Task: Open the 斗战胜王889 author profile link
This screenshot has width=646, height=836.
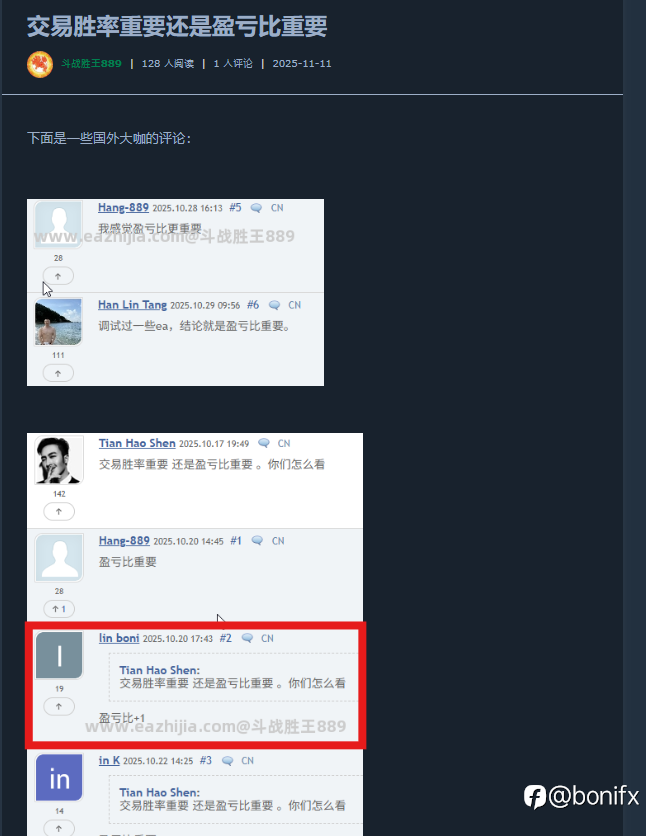Action: (91, 63)
